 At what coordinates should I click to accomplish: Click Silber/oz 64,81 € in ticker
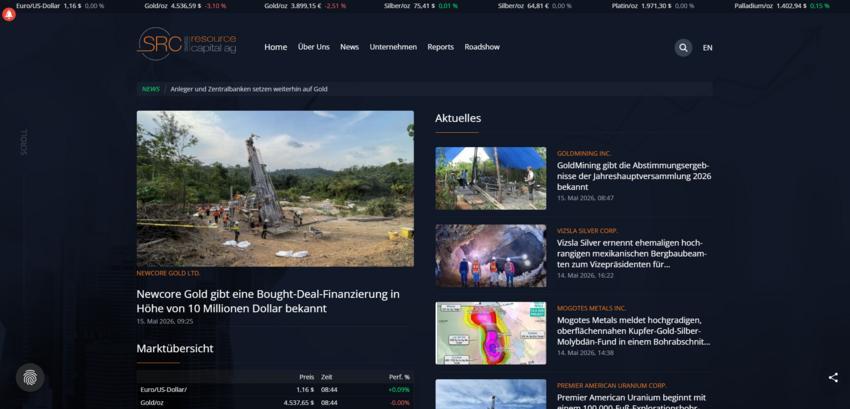coord(535,6)
